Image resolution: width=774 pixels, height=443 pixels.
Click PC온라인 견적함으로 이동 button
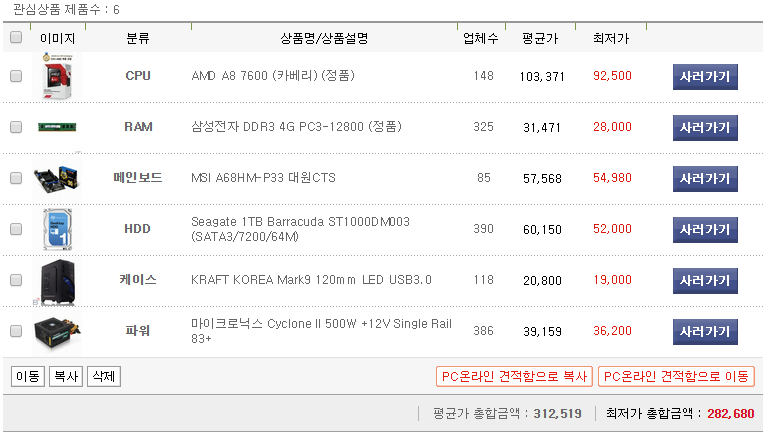[676, 377]
